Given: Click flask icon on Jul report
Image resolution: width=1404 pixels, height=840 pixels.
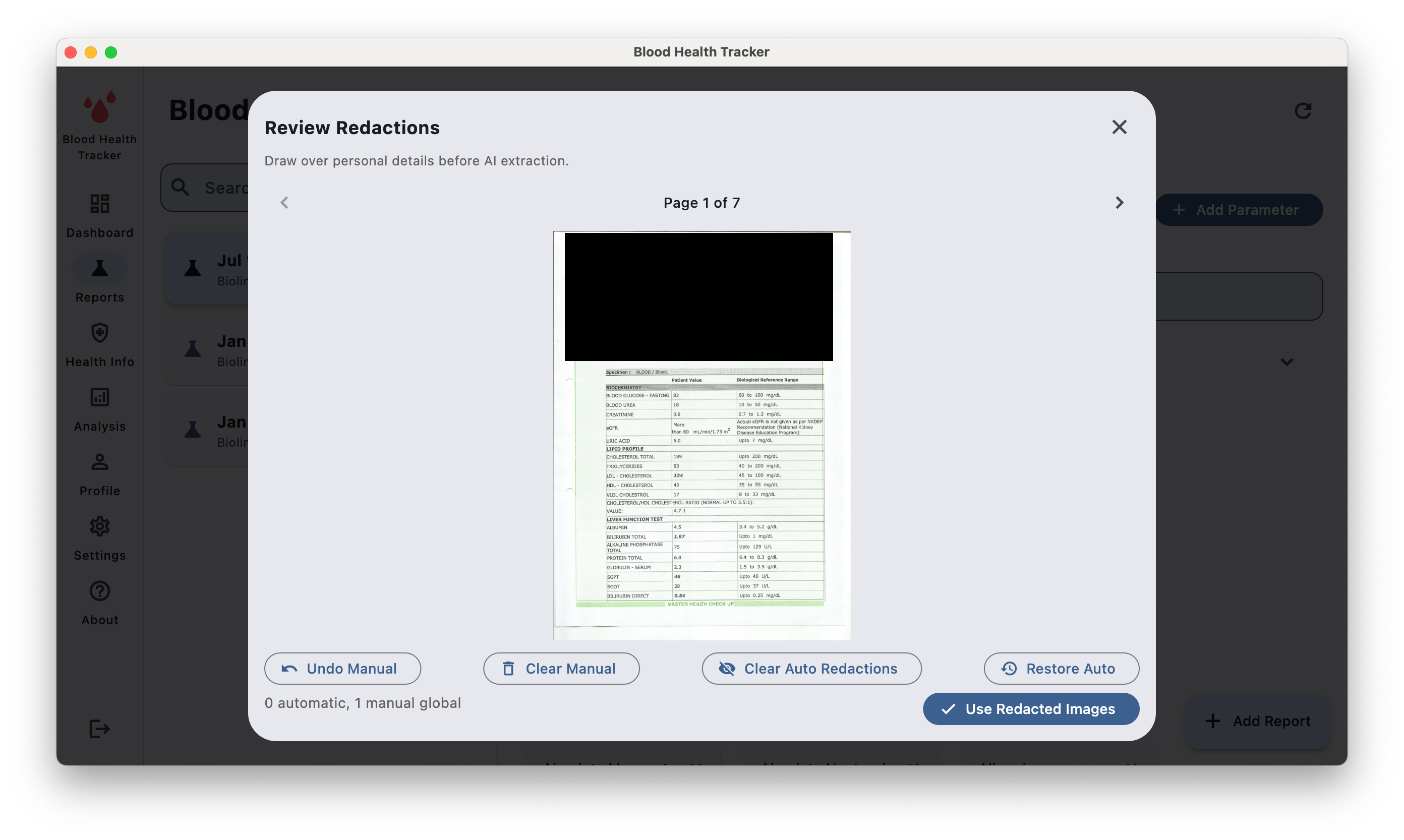Looking at the screenshot, I should (193, 268).
